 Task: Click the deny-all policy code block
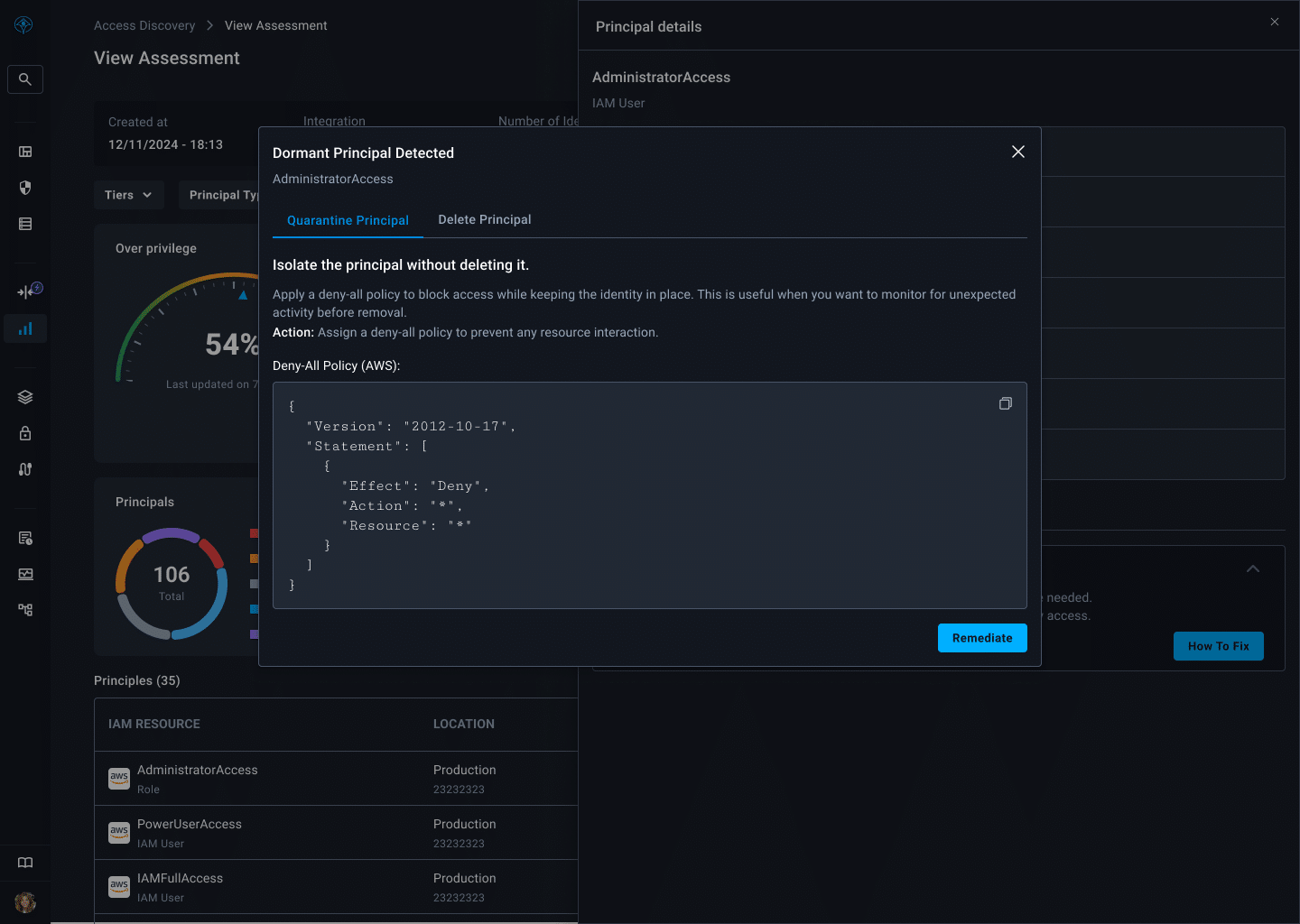pyautogui.click(x=650, y=495)
